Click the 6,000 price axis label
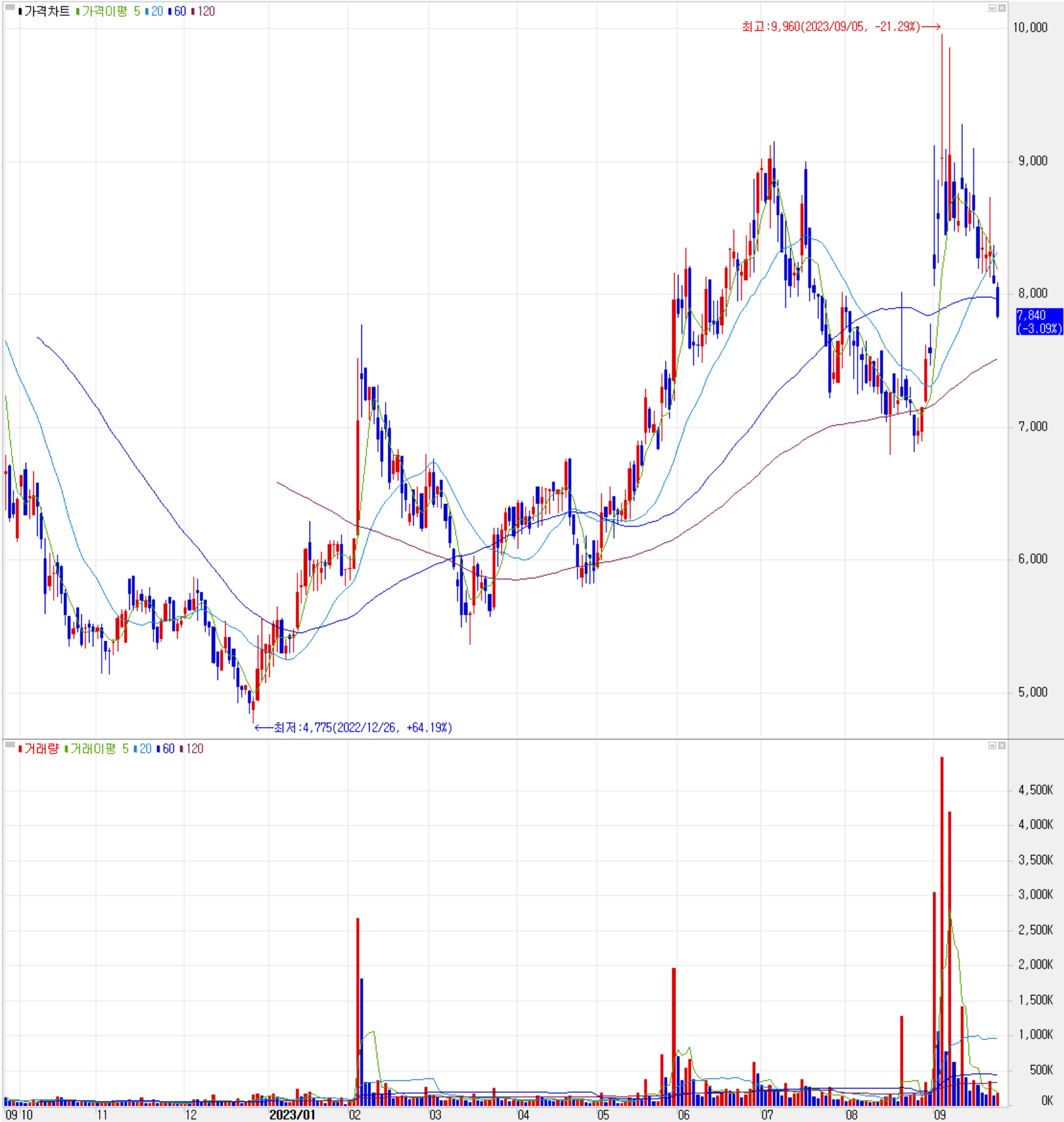The height and width of the screenshot is (1122, 1064). click(x=1033, y=559)
